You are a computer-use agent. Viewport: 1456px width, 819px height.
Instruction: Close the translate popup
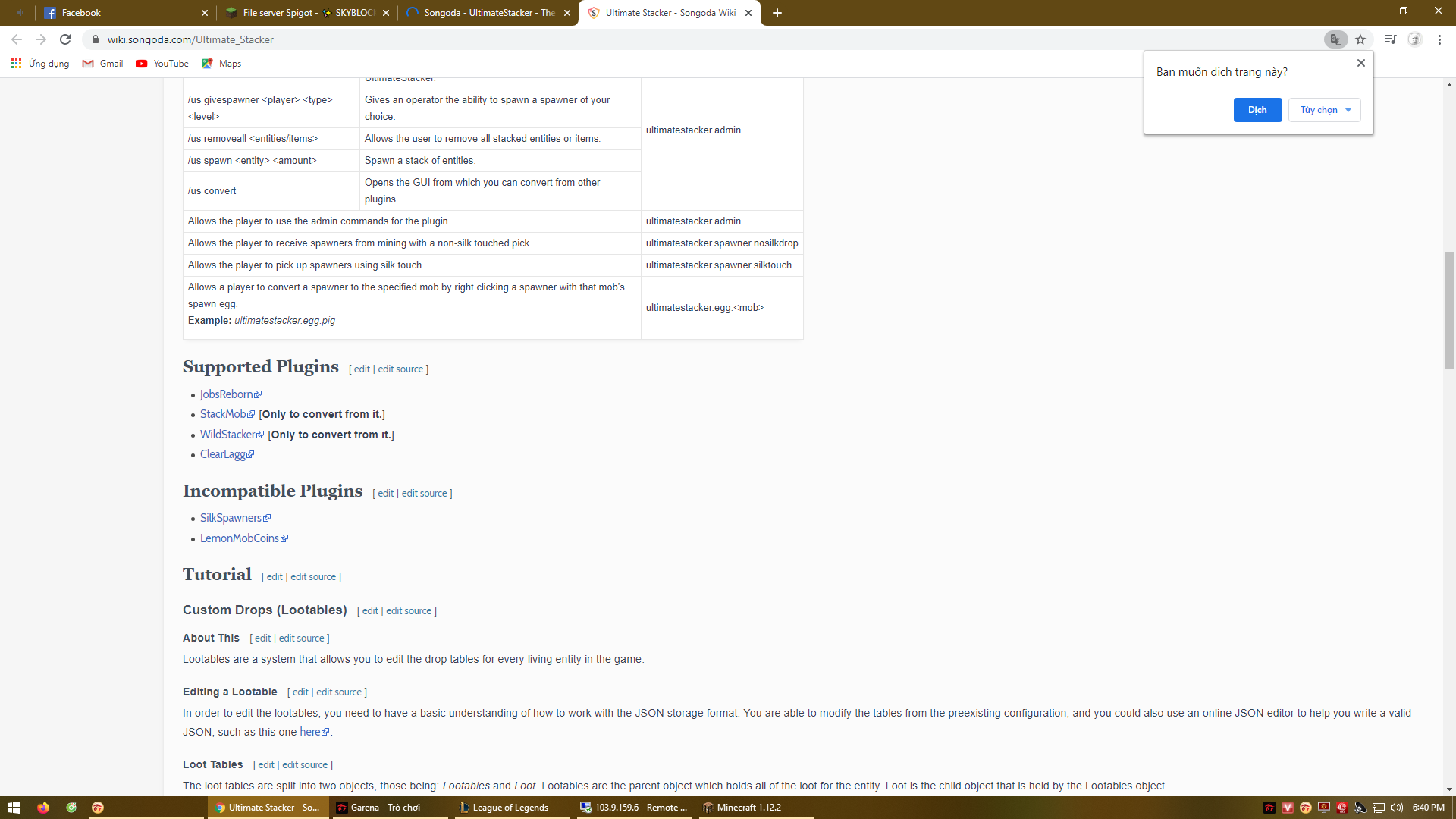point(1361,63)
